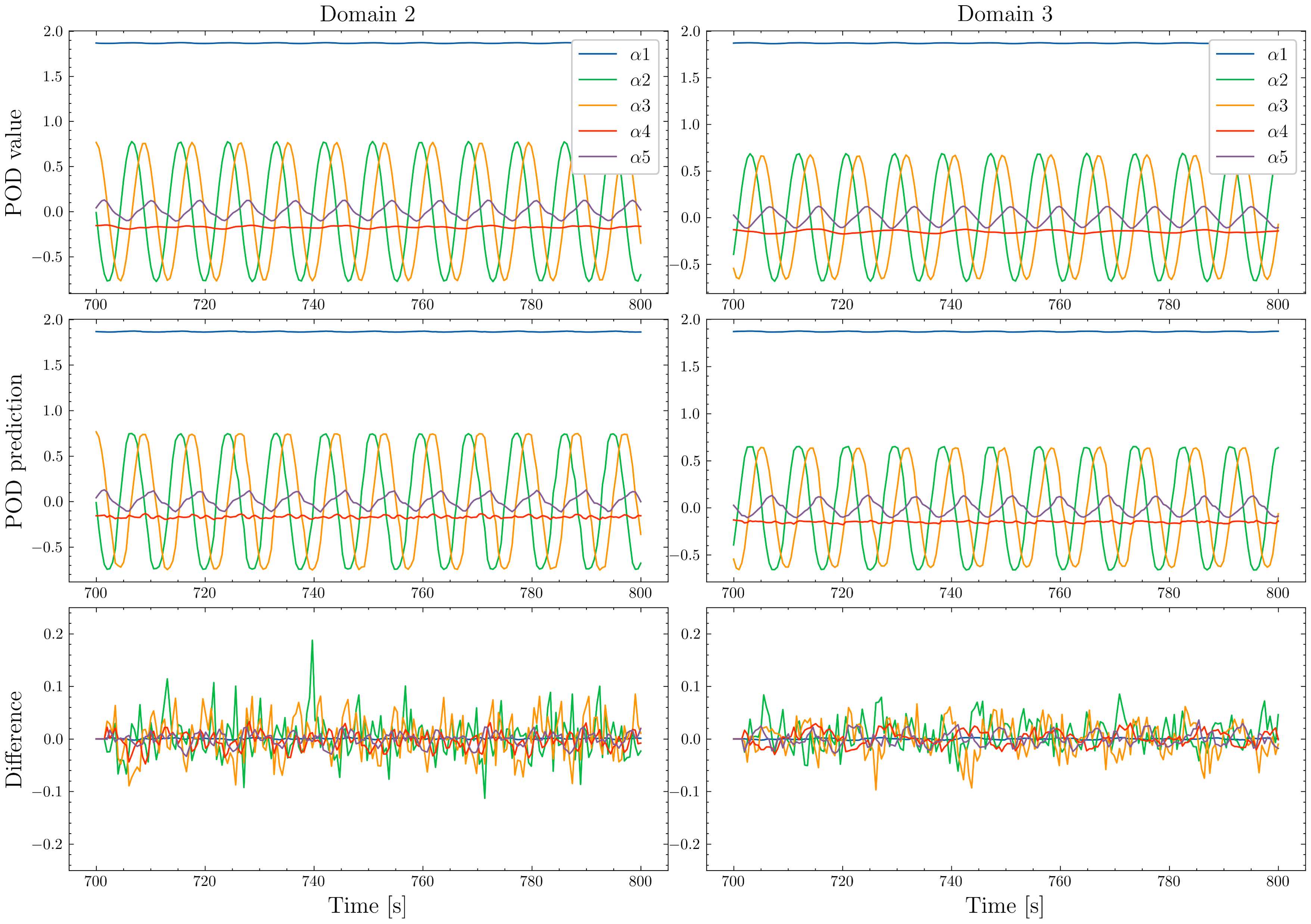This screenshot has height=924, width=1311.
Task: Click the 0.2 tick label on the bottom-right Difference plot
Action: pyautogui.click(x=690, y=634)
